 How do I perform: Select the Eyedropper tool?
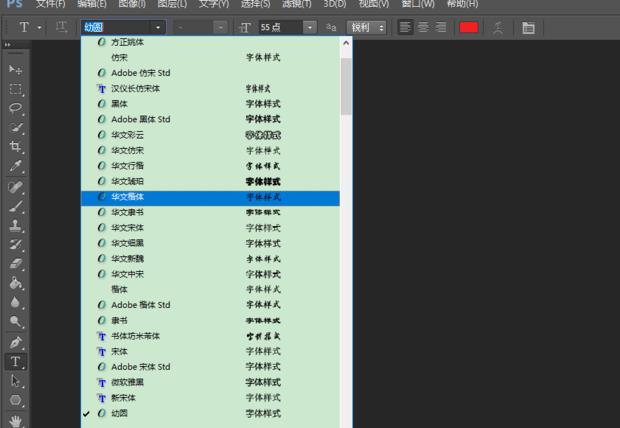click(x=15, y=166)
